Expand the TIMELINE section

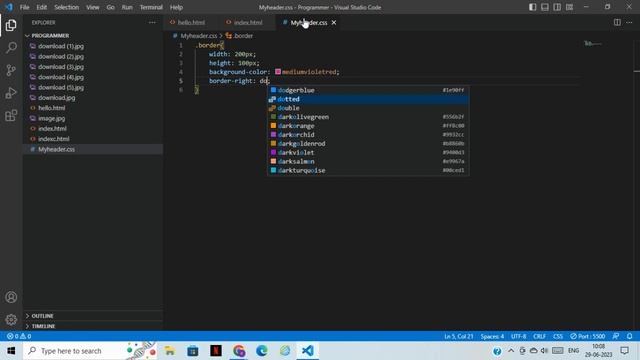click(x=93, y=326)
